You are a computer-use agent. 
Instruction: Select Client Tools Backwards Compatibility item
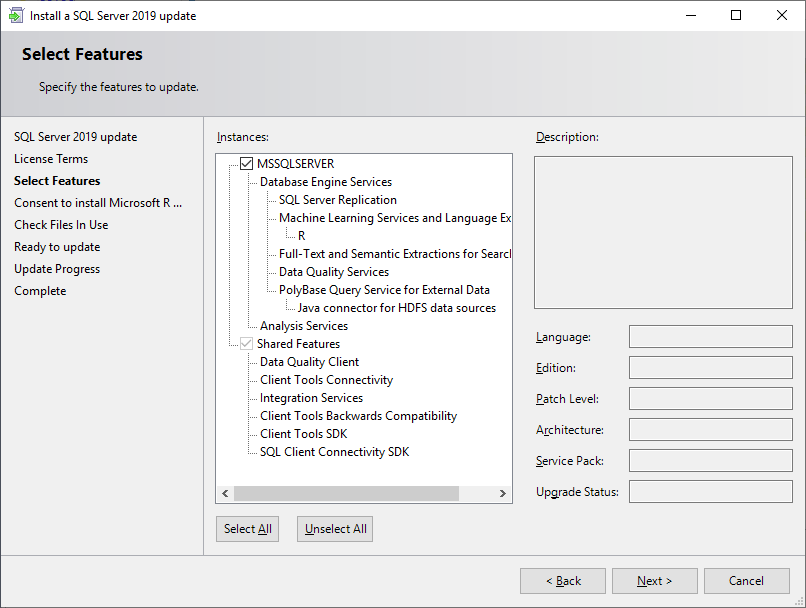point(358,416)
